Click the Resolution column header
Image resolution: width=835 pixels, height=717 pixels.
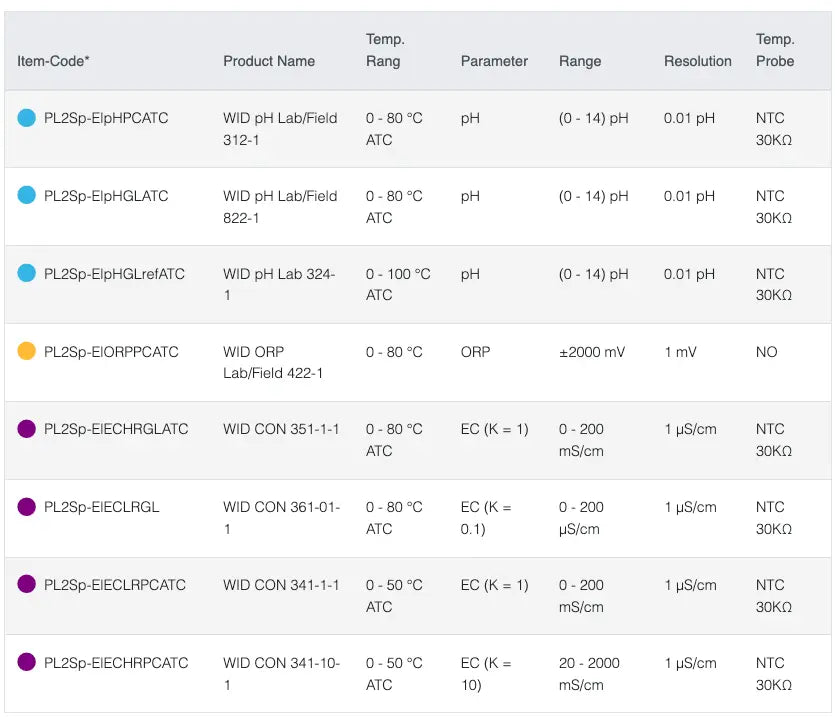click(x=698, y=61)
